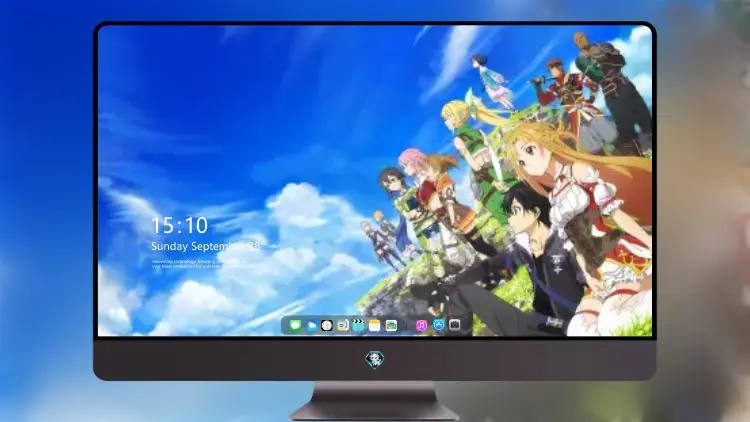The width and height of the screenshot is (750, 422).
Task: Click the 15:10 clock widget
Action: (179, 225)
